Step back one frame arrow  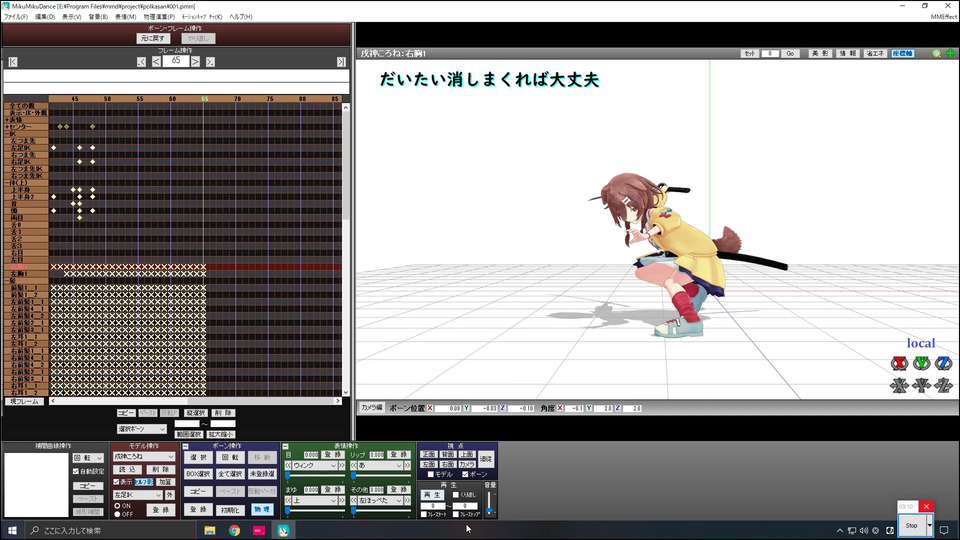(157, 62)
